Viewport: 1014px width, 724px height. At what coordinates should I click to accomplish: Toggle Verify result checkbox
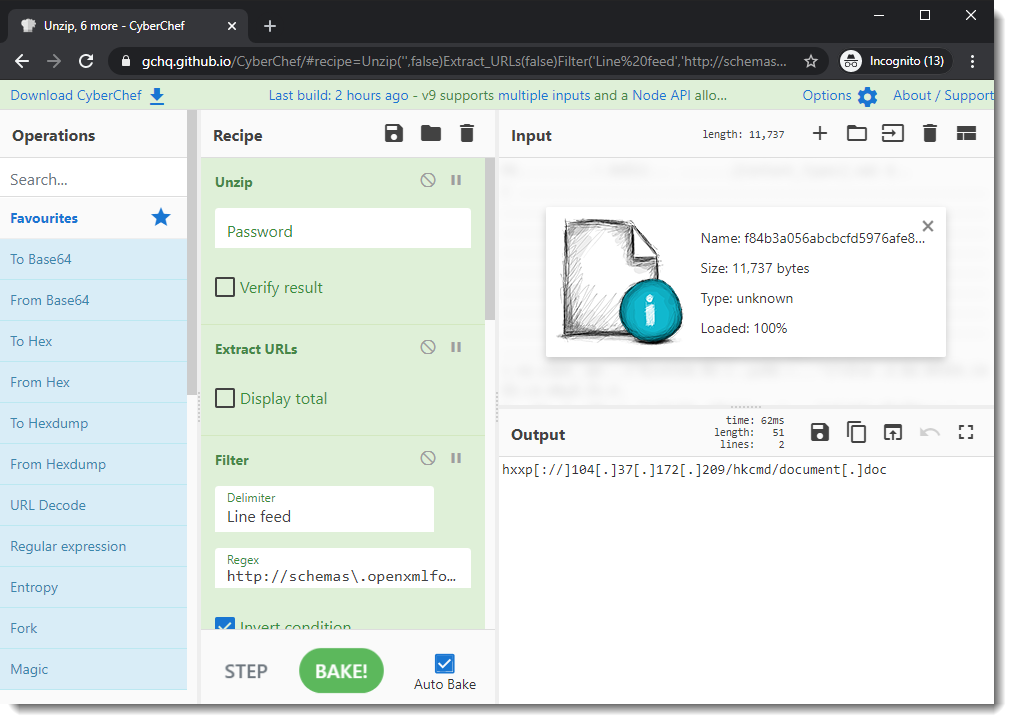click(x=224, y=287)
